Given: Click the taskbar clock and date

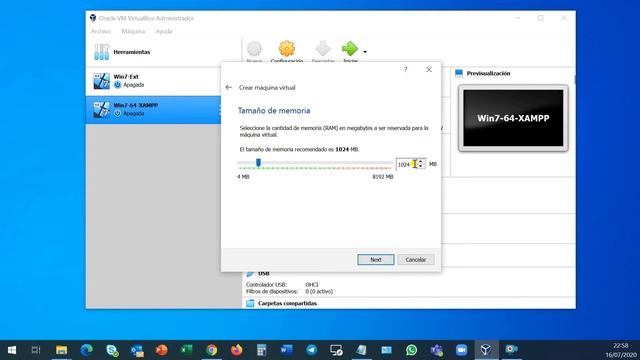Looking at the screenshot, I should pos(621,350).
